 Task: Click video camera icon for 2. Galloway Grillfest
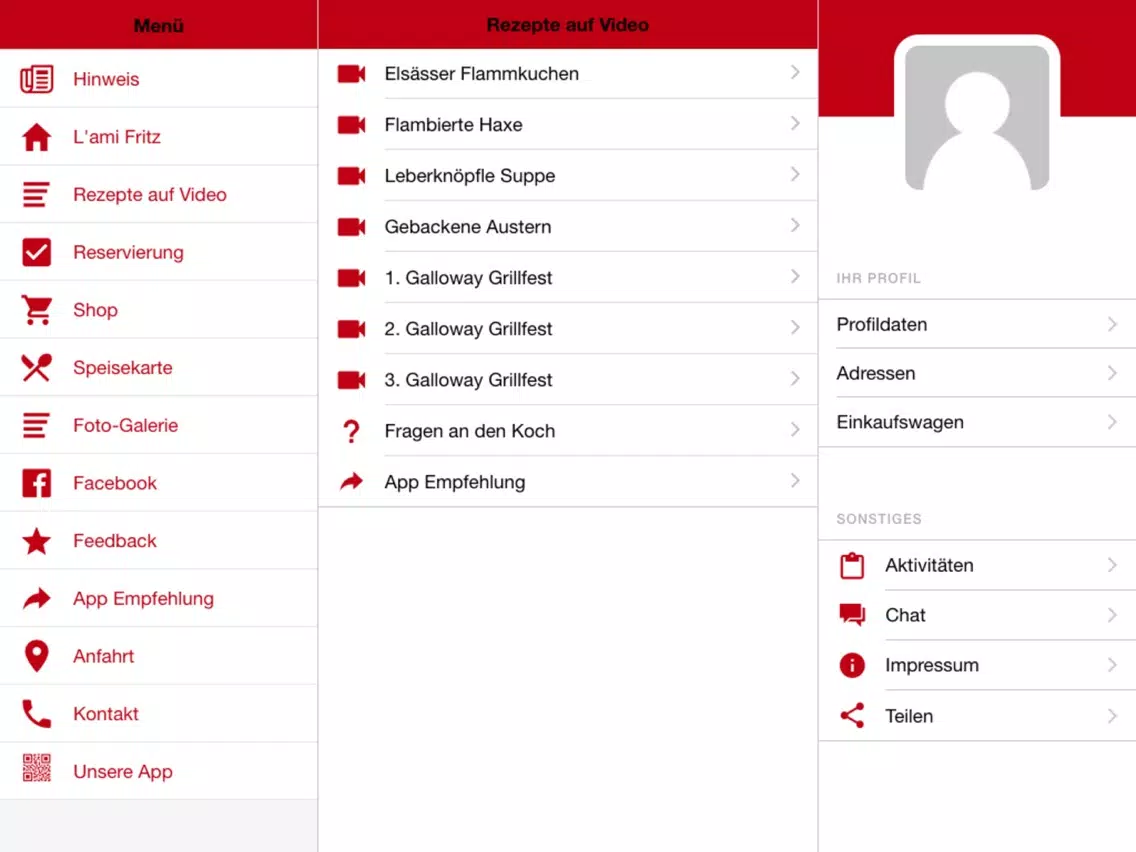click(x=351, y=329)
